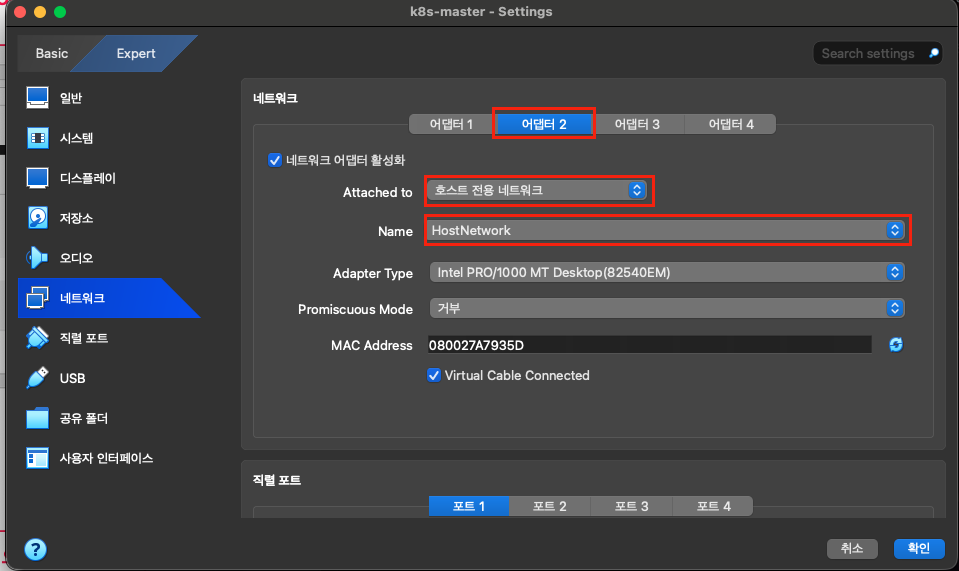
Task: Select the 일반 sidebar label
Action: [71, 98]
